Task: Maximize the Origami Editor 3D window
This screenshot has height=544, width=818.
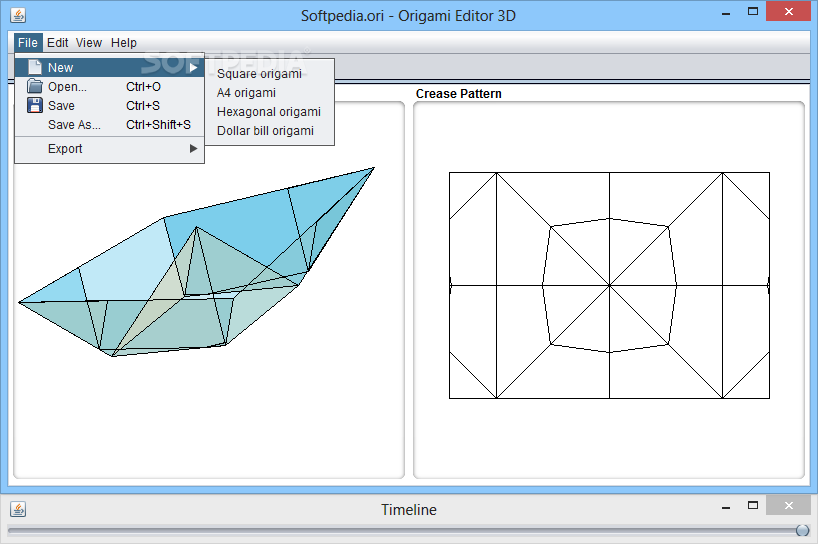Action: (753, 11)
